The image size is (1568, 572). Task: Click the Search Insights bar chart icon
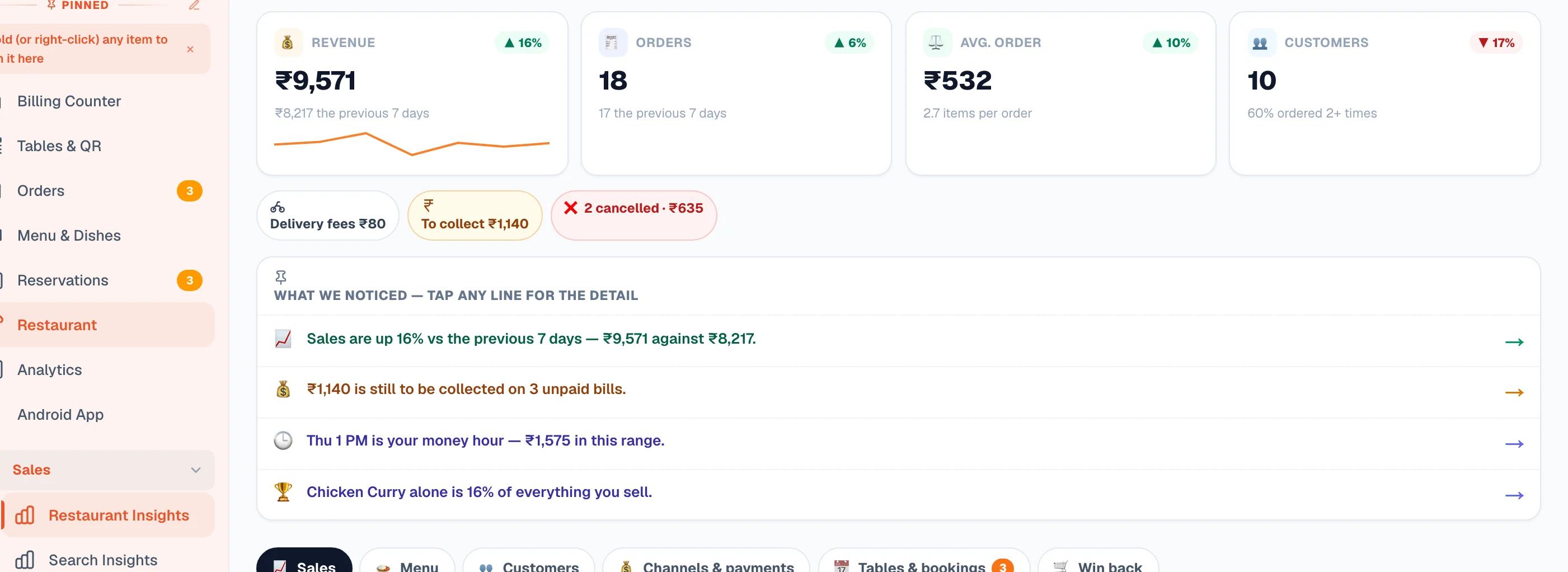click(x=25, y=560)
